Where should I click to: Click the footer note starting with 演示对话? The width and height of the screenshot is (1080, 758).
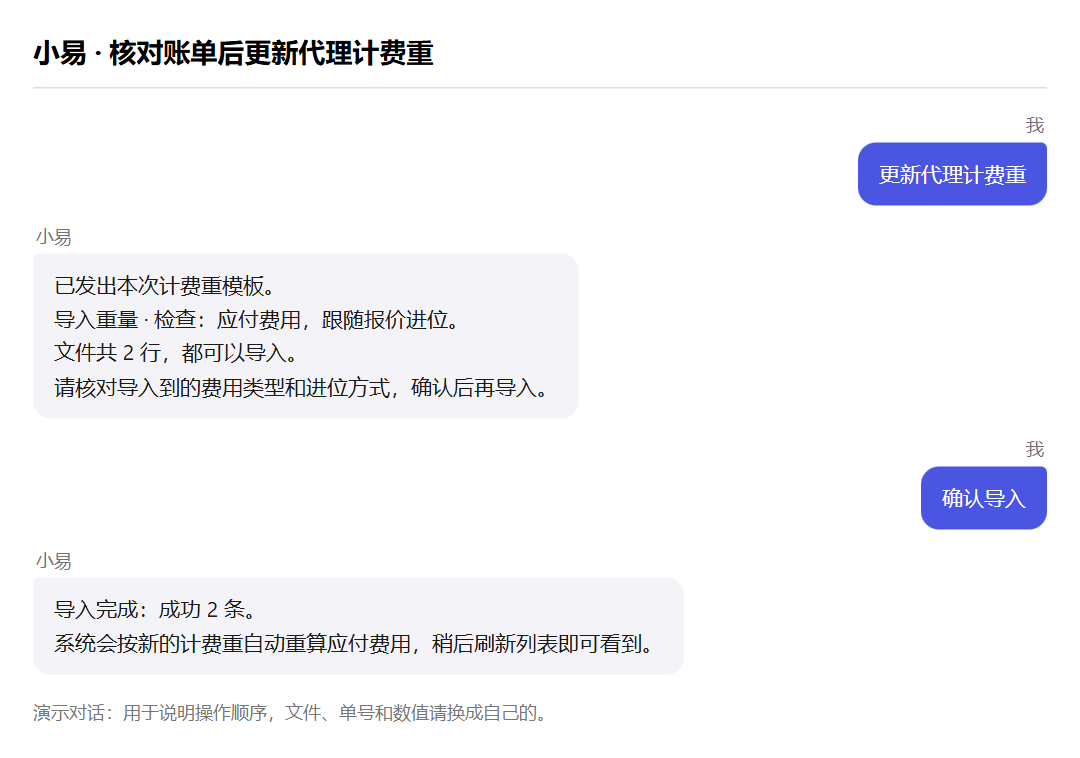291,713
